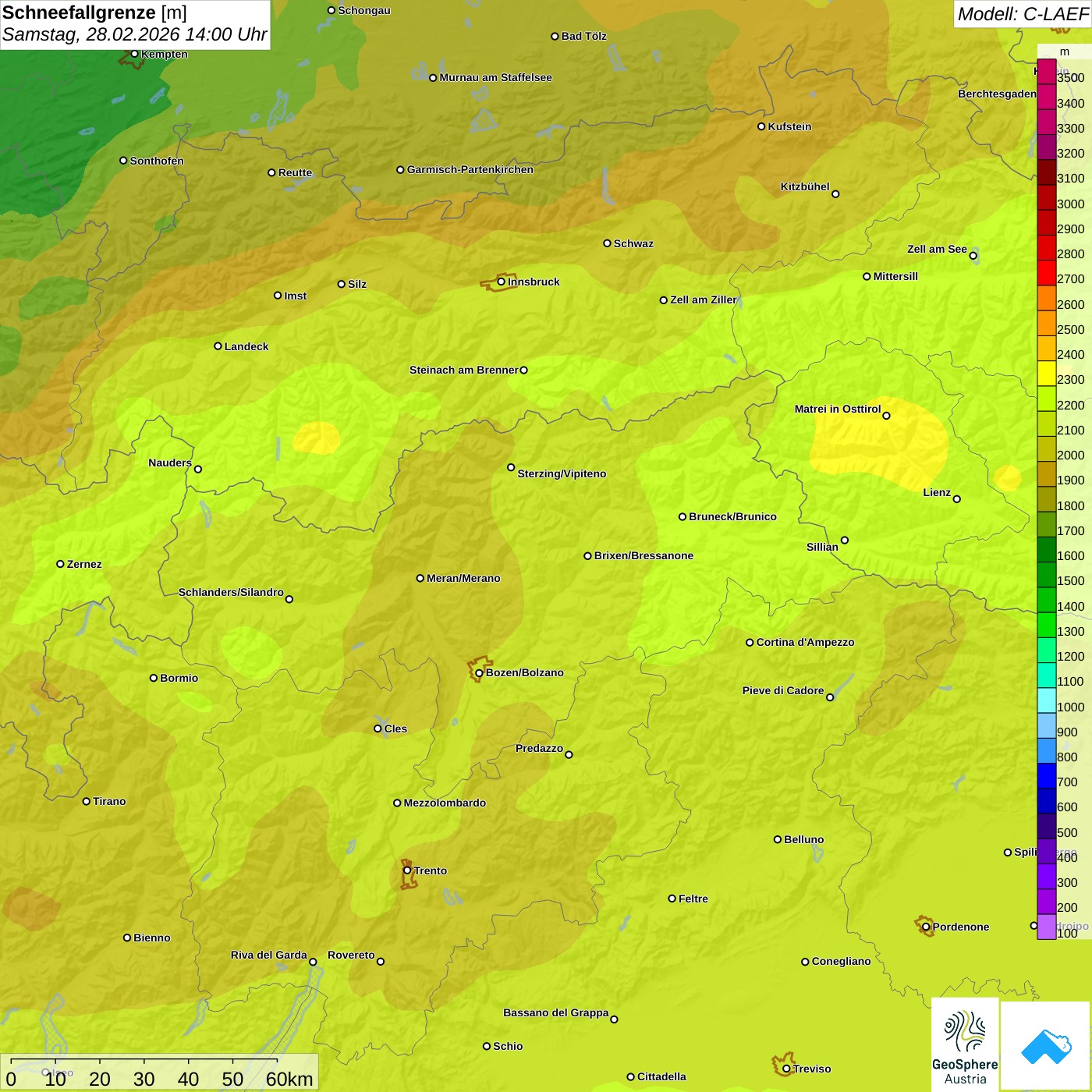The image size is (1092, 1092).
Task: Click the Bormio marker dot
Action: 154,678
